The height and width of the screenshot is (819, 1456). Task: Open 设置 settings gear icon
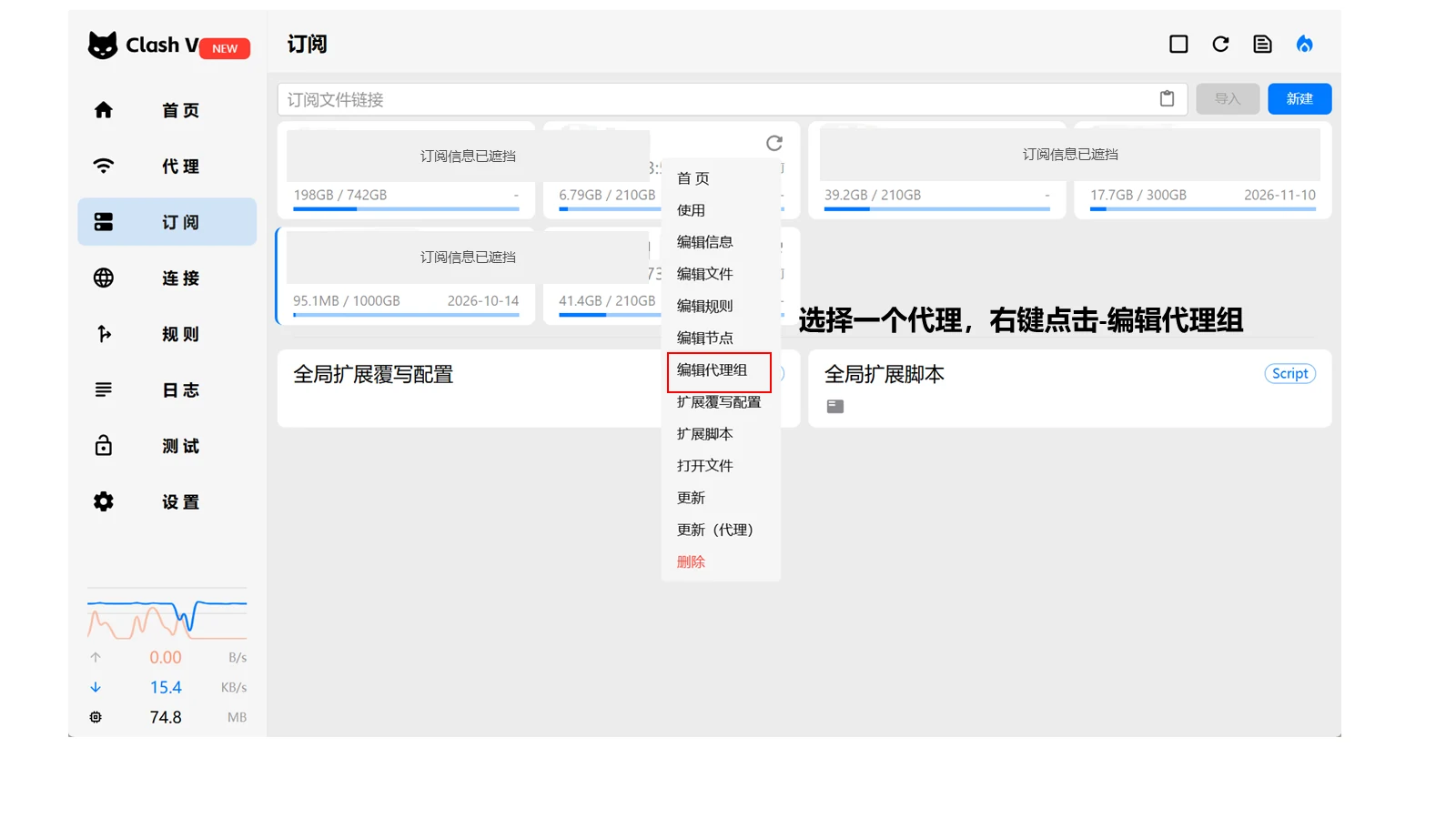[104, 501]
